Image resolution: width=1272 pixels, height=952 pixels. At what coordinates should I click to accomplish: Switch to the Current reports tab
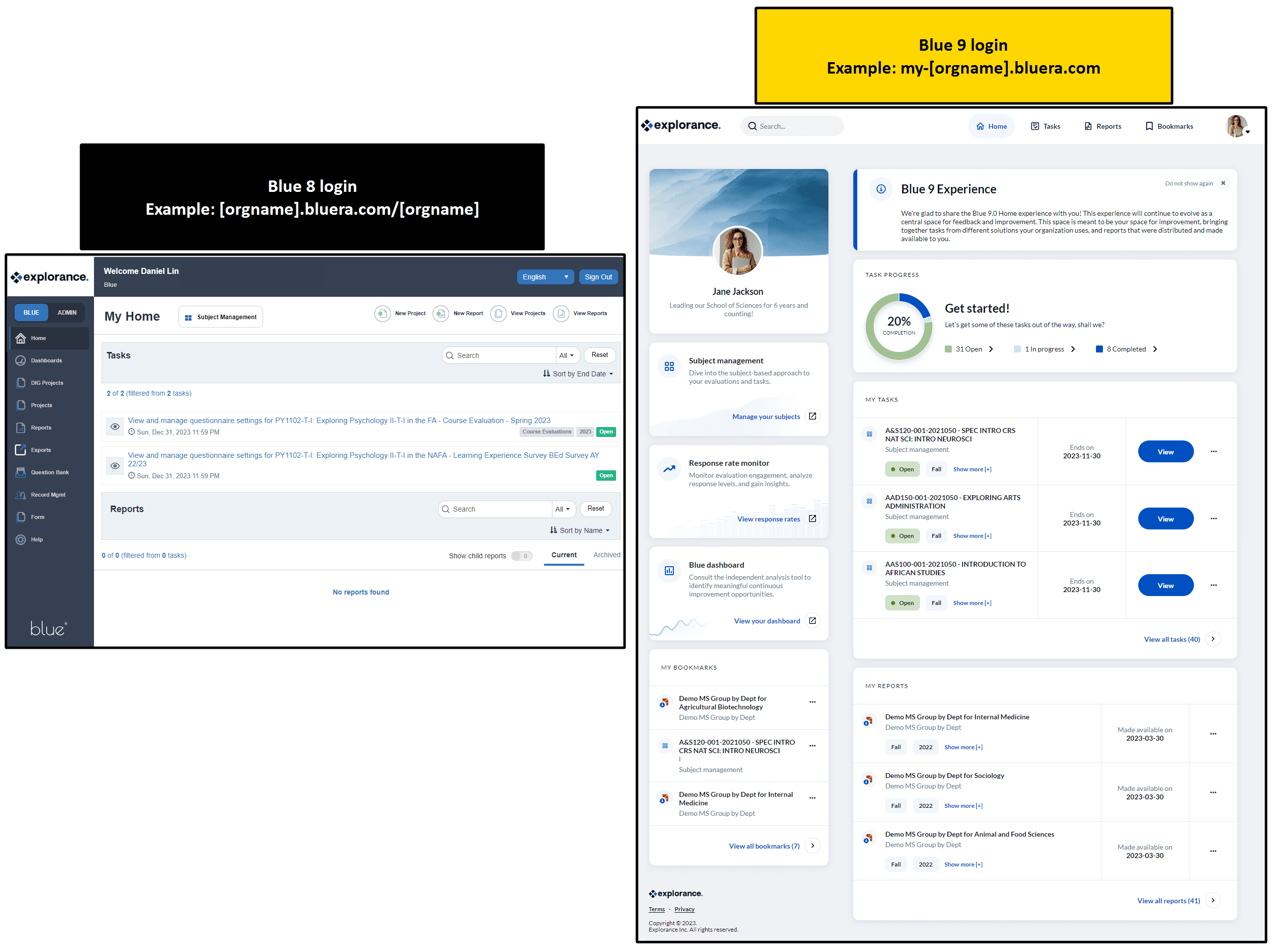[x=564, y=556]
